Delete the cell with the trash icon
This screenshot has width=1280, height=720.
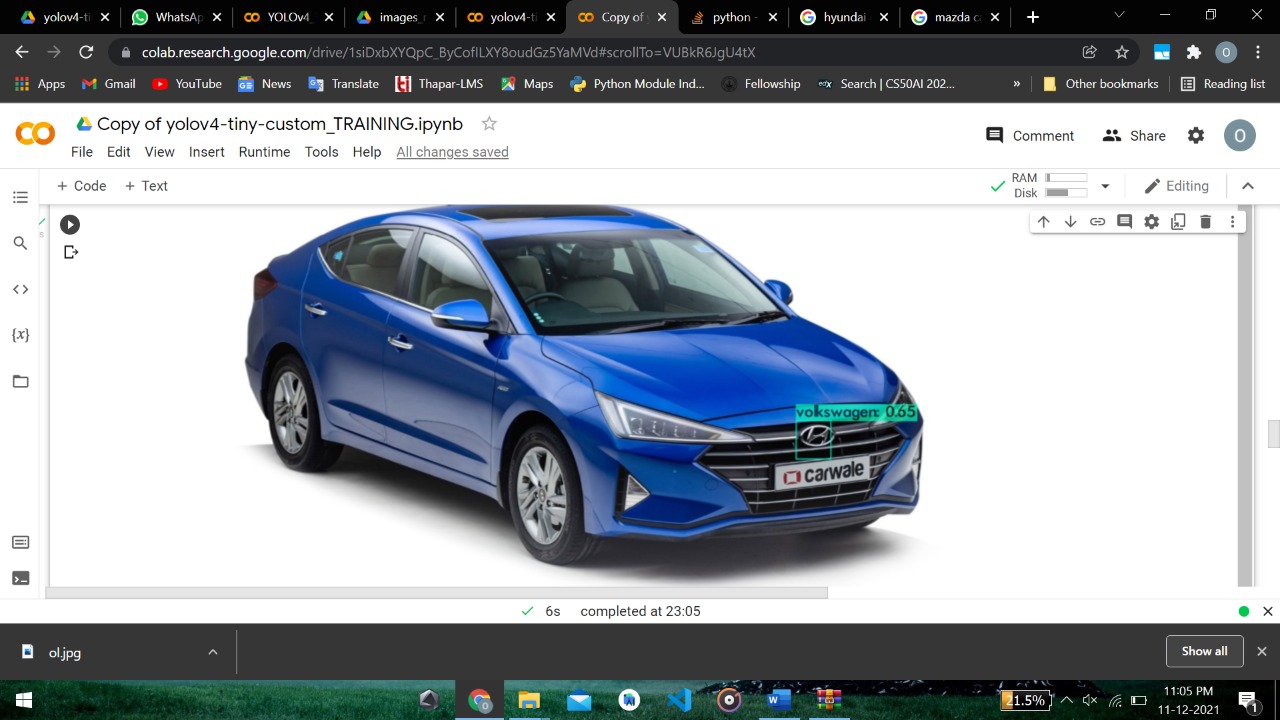click(x=1205, y=221)
